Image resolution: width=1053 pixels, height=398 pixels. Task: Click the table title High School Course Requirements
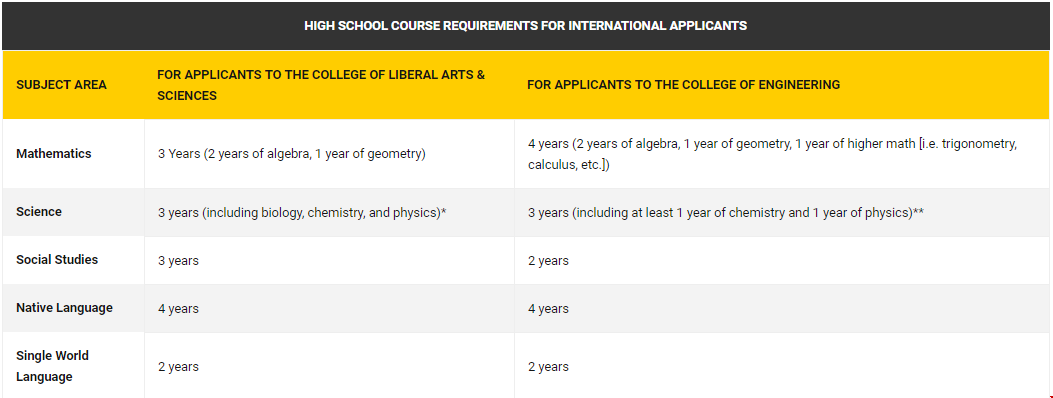point(525,26)
